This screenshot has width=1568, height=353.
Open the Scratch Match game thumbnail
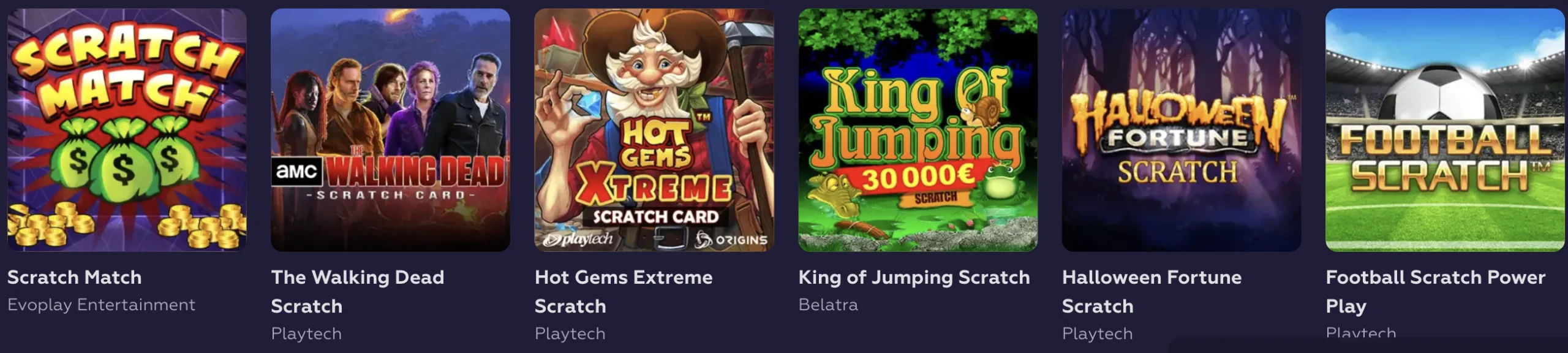[x=127, y=130]
